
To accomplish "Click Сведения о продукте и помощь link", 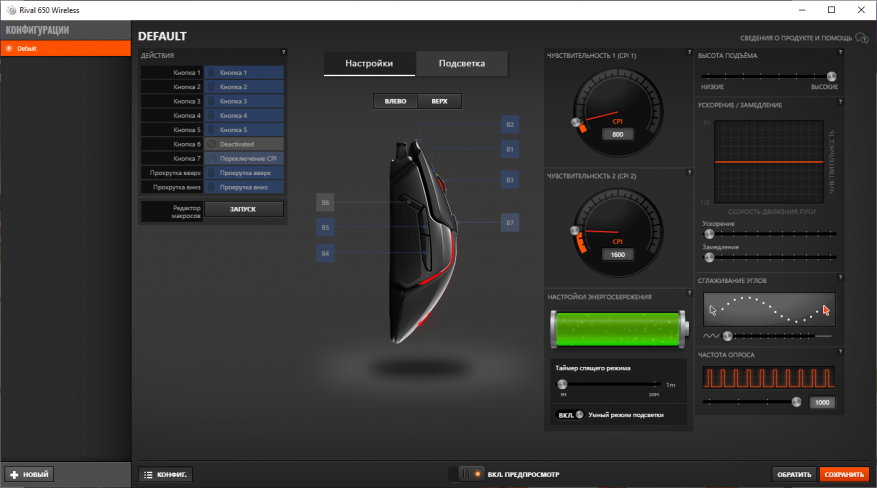I will (x=796, y=38).
